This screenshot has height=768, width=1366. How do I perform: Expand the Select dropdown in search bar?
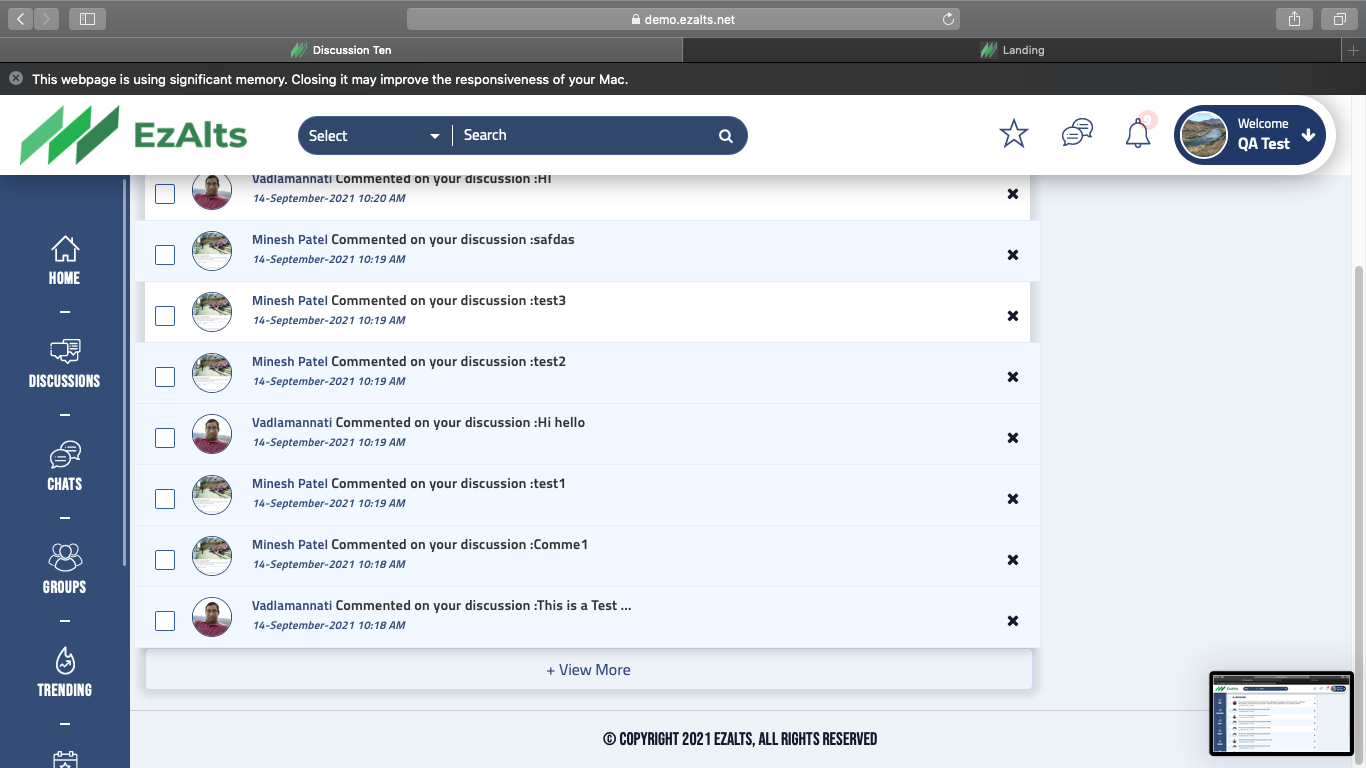(x=374, y=136)
